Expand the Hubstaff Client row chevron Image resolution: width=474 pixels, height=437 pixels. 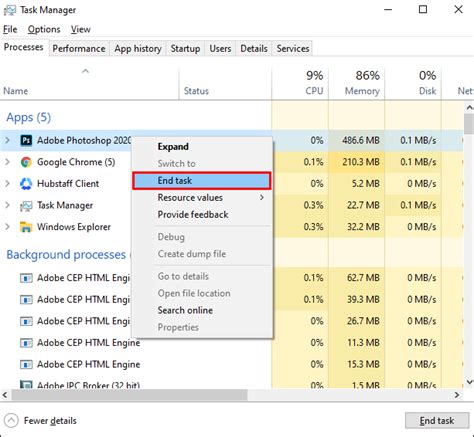point(7,184)
